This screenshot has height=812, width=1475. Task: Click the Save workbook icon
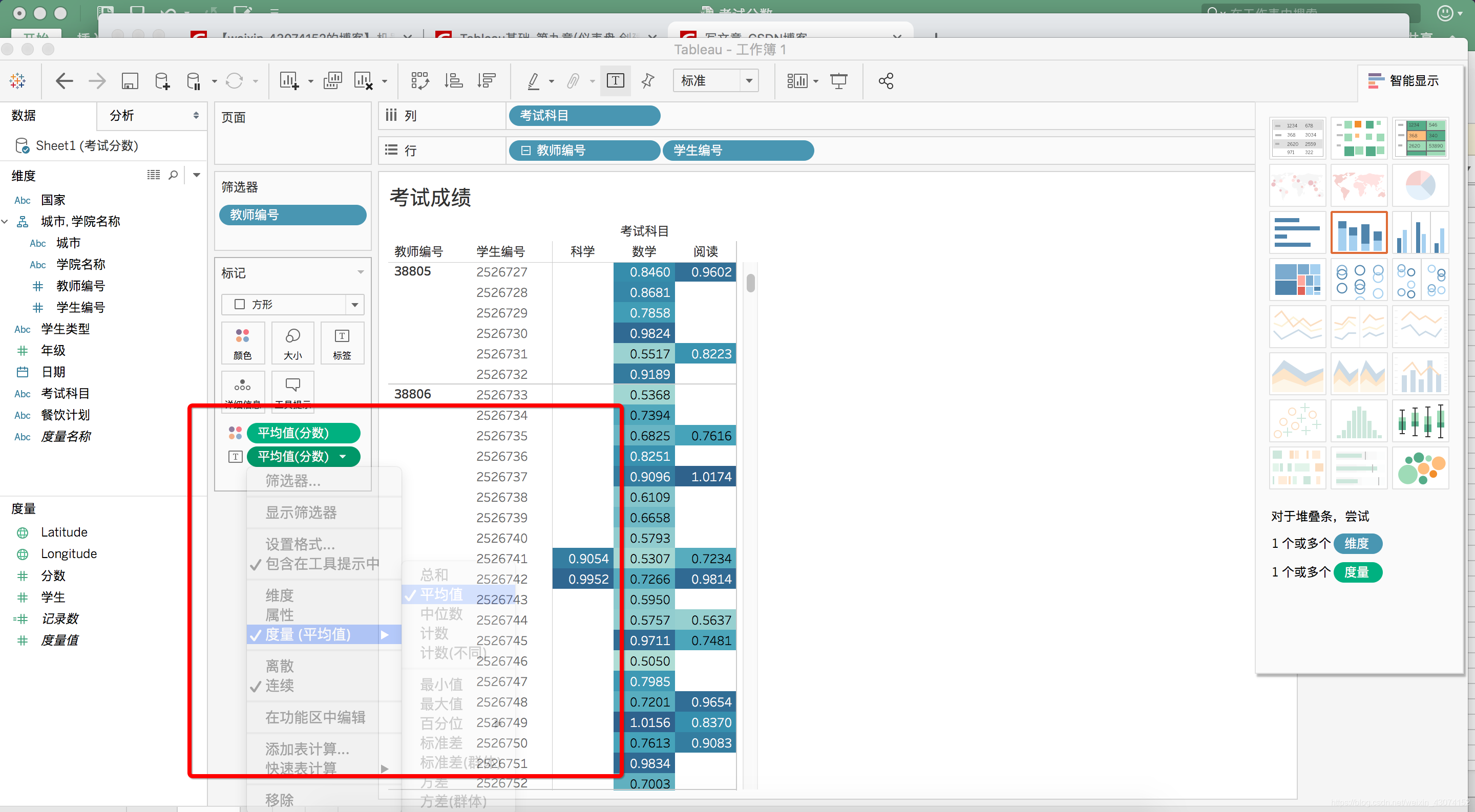click(x=130, y=81)
